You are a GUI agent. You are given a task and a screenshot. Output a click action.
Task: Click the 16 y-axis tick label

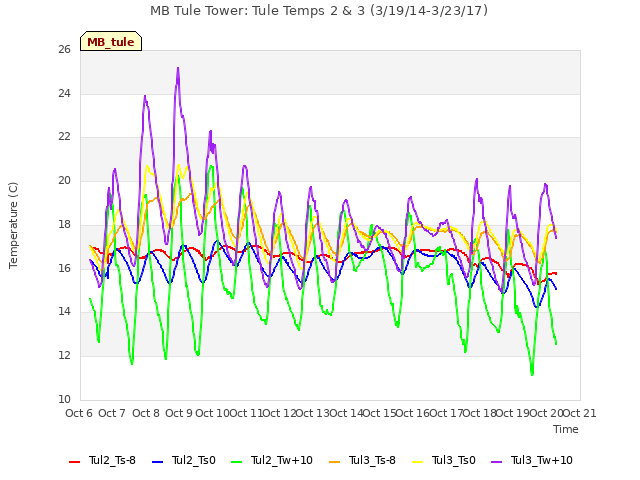click(x=64, y=268)
